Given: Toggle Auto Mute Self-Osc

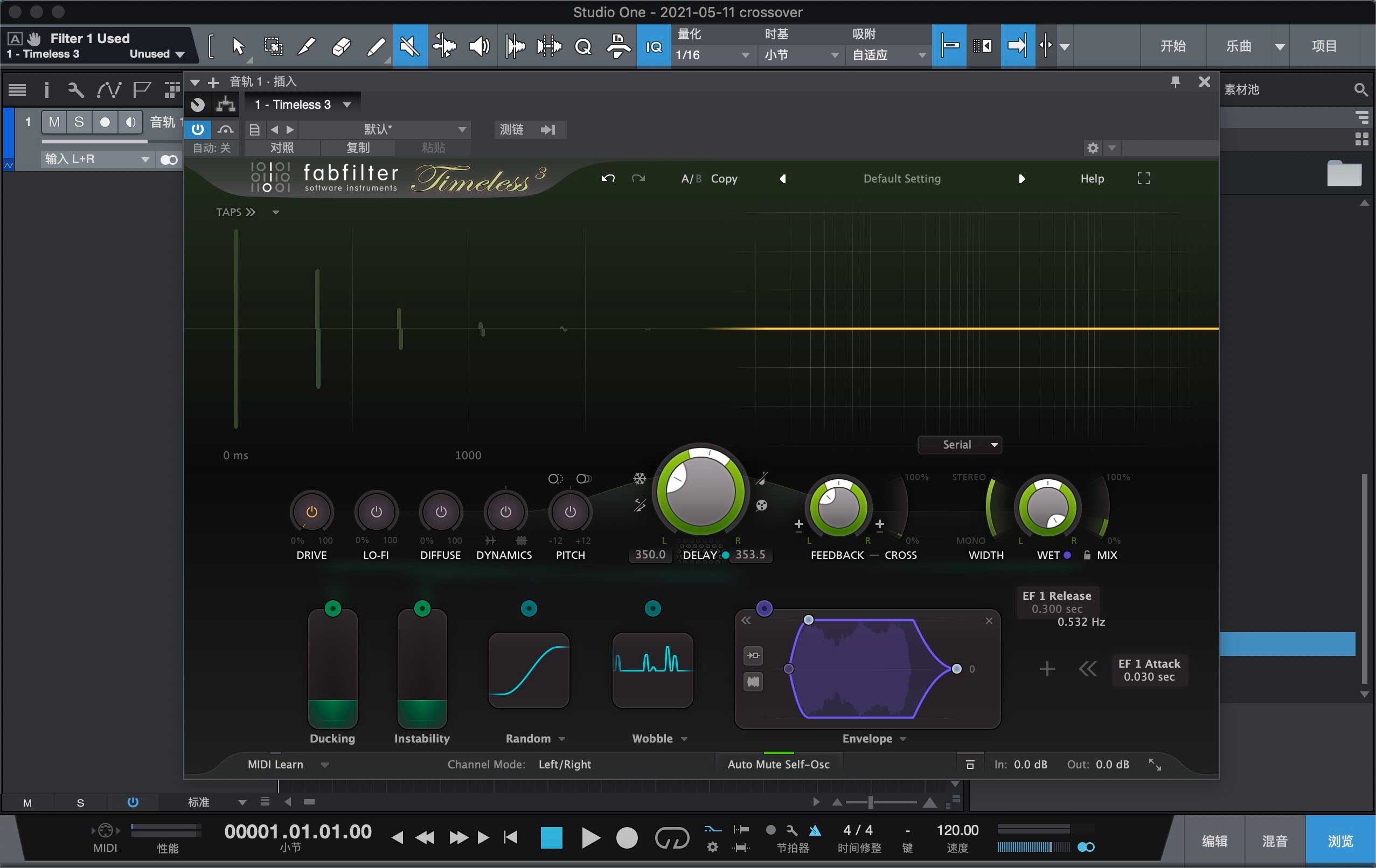Looking at the screenshot, I should pos(779,764).
